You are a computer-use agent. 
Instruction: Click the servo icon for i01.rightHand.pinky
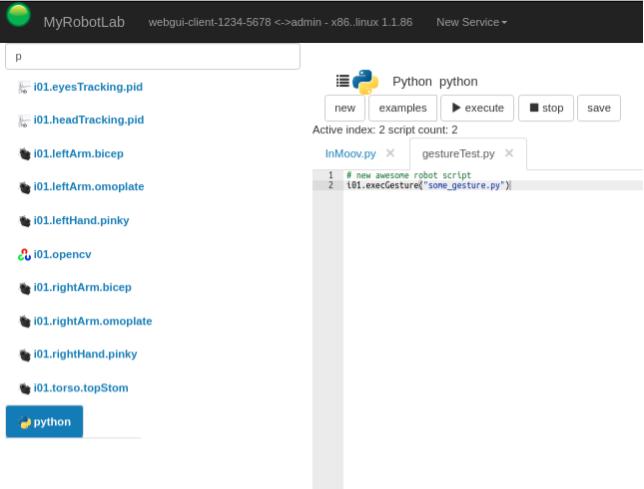pyautogui.click(x=25, y=355)
